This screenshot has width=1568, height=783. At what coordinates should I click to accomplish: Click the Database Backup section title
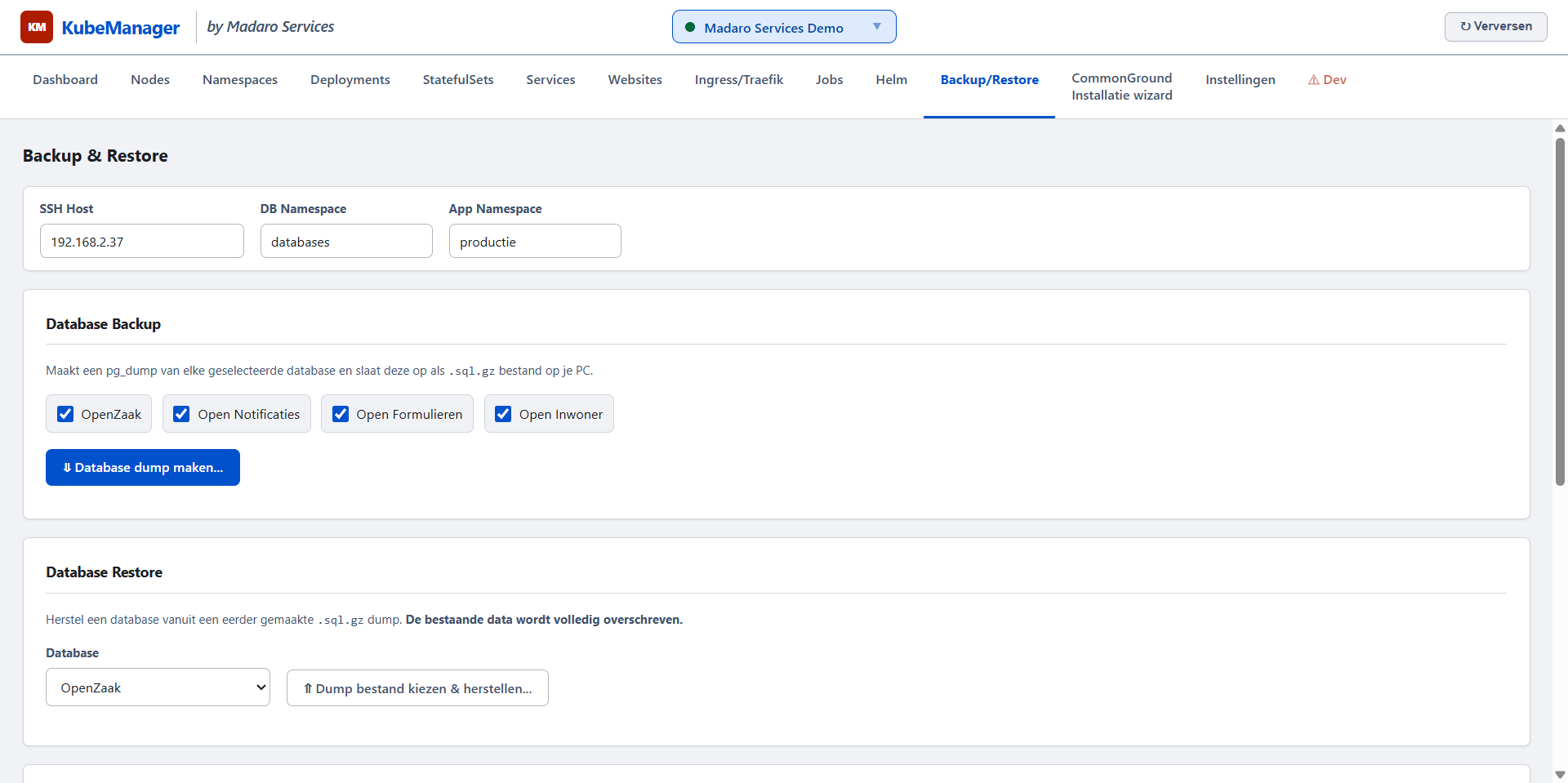tap(104, 324)
